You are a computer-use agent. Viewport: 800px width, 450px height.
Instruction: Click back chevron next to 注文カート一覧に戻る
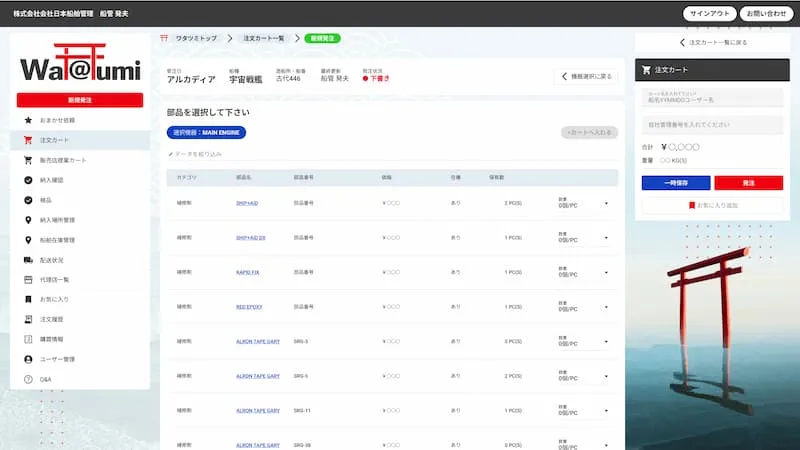tap(682, 42)
